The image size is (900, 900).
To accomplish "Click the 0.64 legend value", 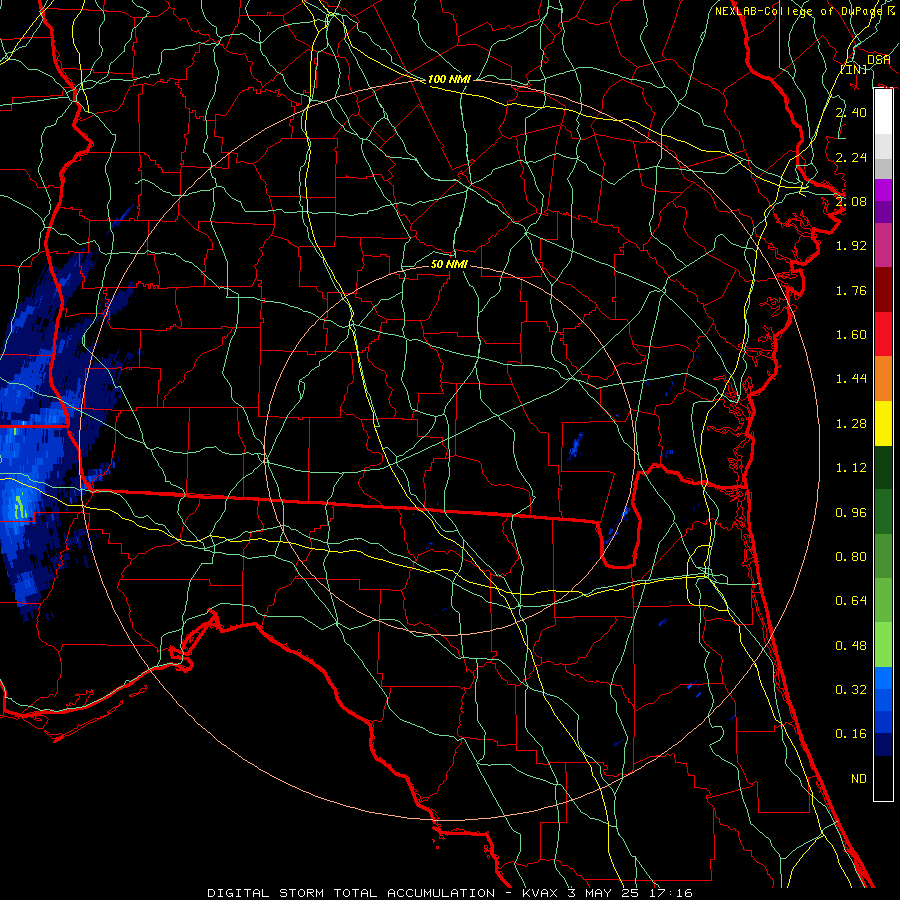I will pos(851,601).
